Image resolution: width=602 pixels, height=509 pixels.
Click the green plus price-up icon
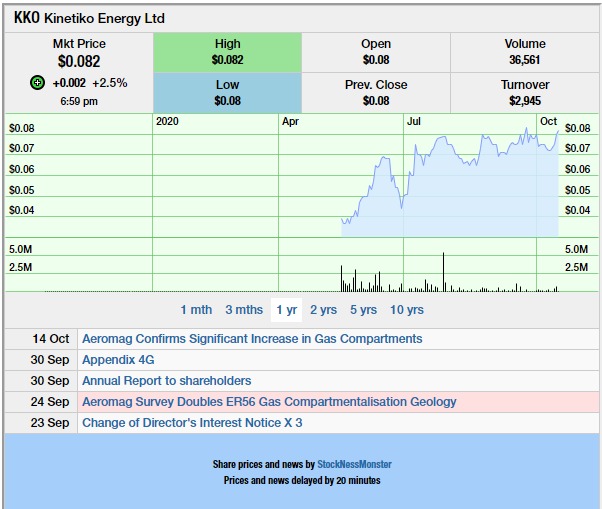click(37, 83)
